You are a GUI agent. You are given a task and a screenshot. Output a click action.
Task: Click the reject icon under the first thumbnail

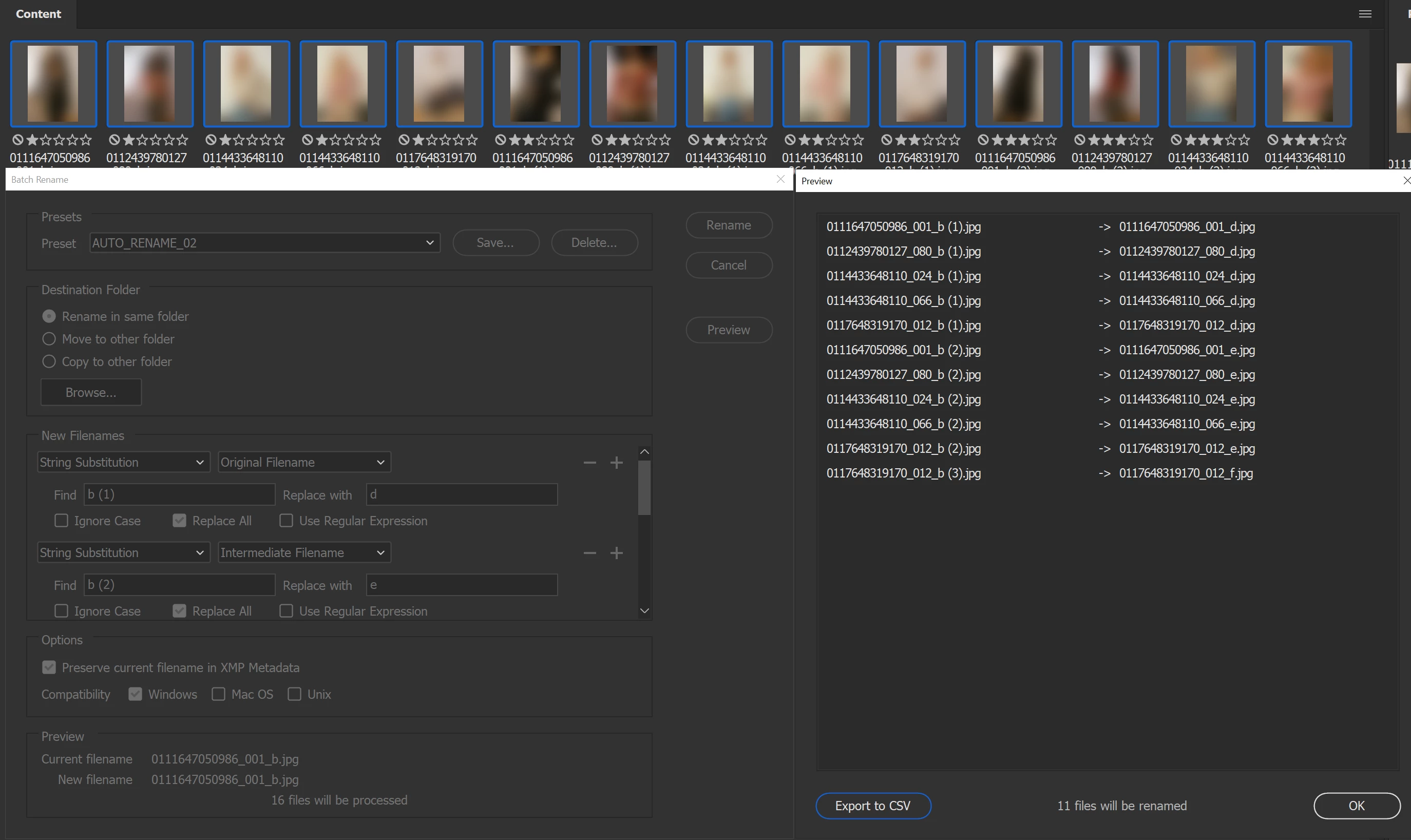tap(18, 140)
